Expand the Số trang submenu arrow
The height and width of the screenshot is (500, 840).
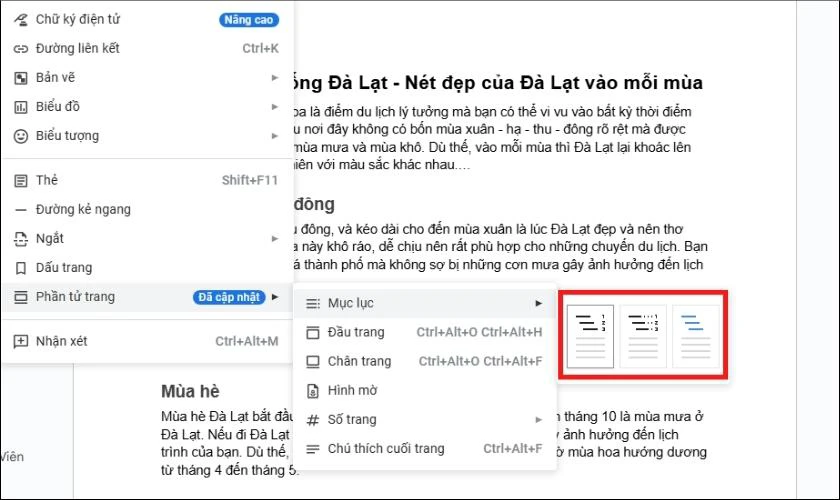point(539,420)
